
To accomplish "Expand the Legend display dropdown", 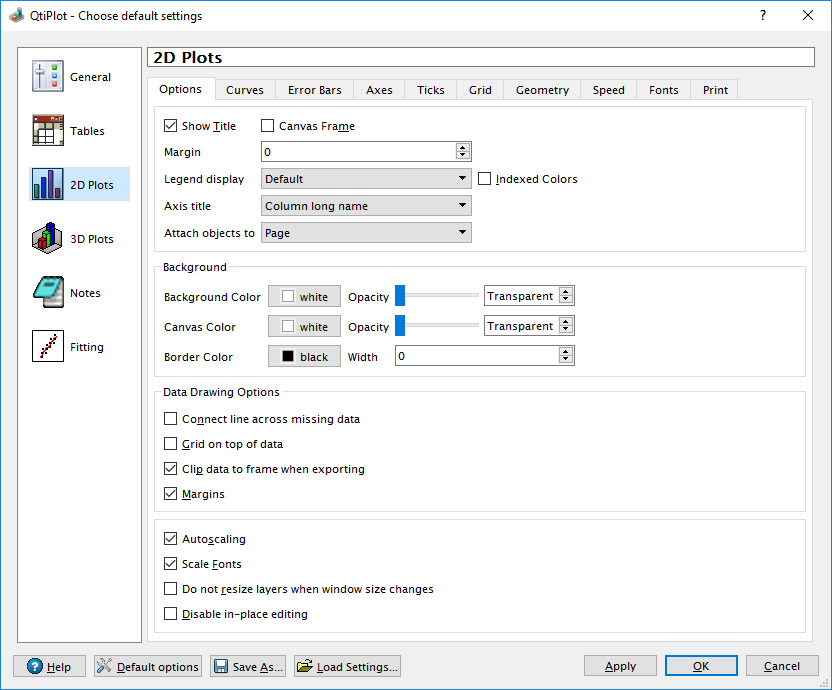I will [x=366, y=179].
